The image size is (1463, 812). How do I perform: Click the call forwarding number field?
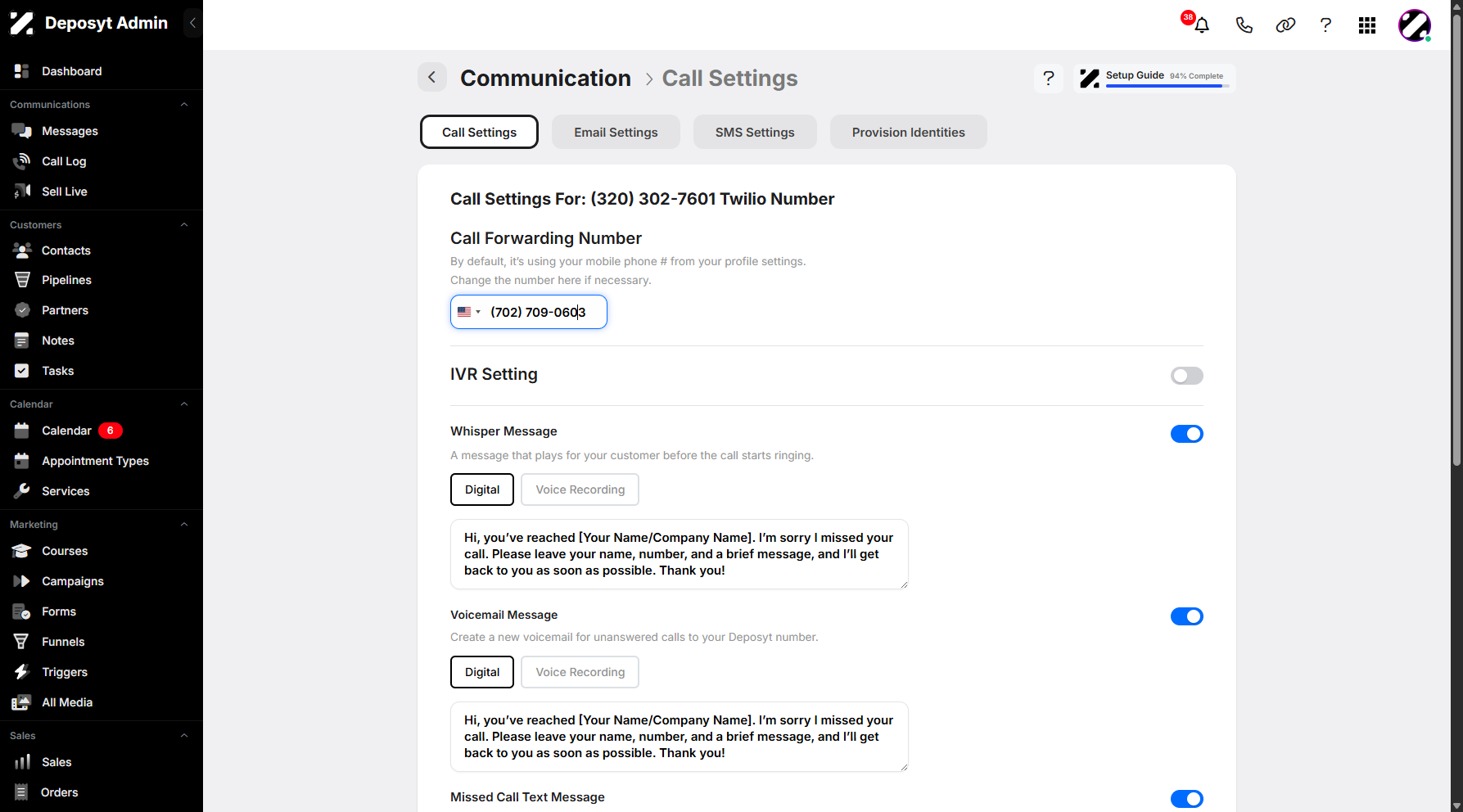pos(529,312)
